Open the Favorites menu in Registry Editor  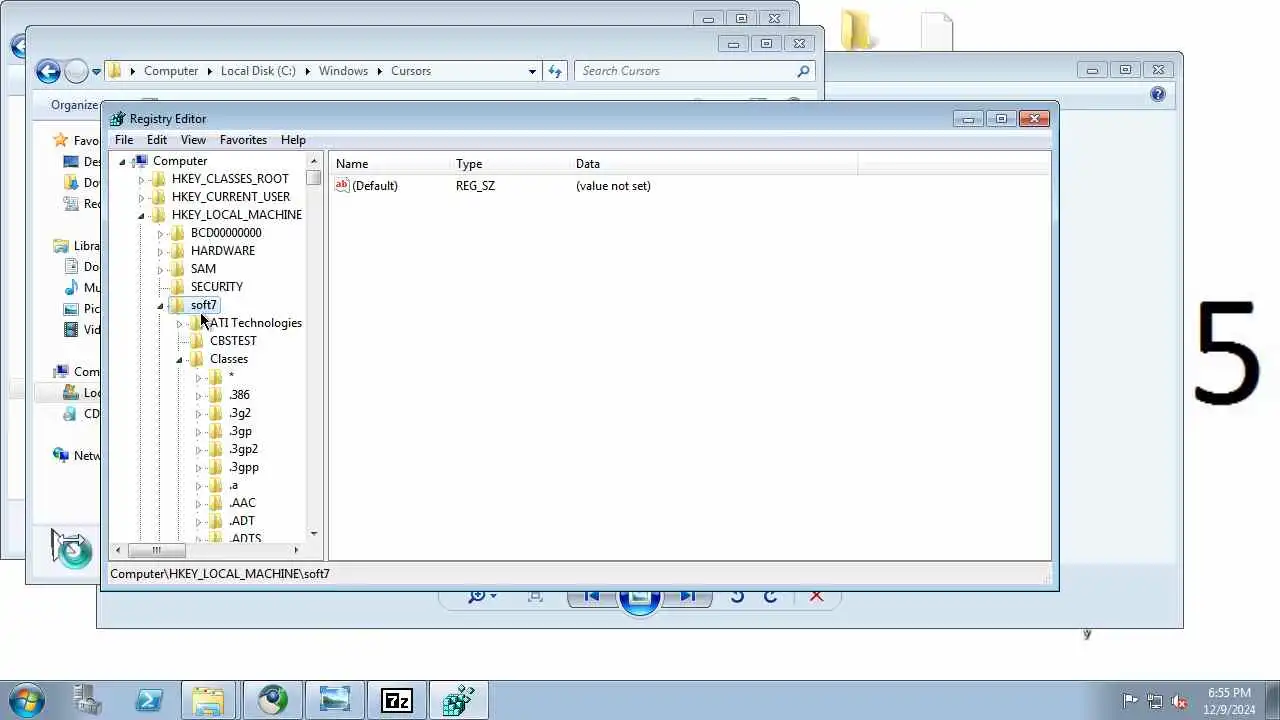click(243, 140)
